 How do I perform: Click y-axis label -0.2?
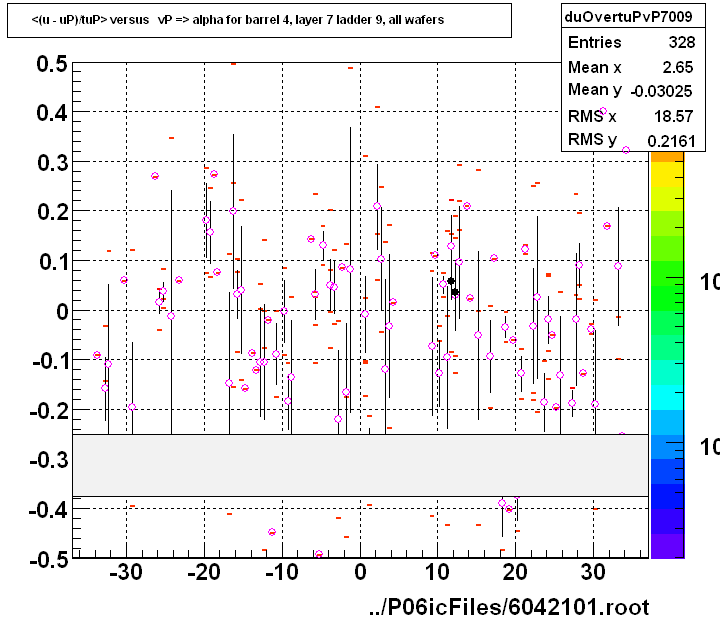49,411
